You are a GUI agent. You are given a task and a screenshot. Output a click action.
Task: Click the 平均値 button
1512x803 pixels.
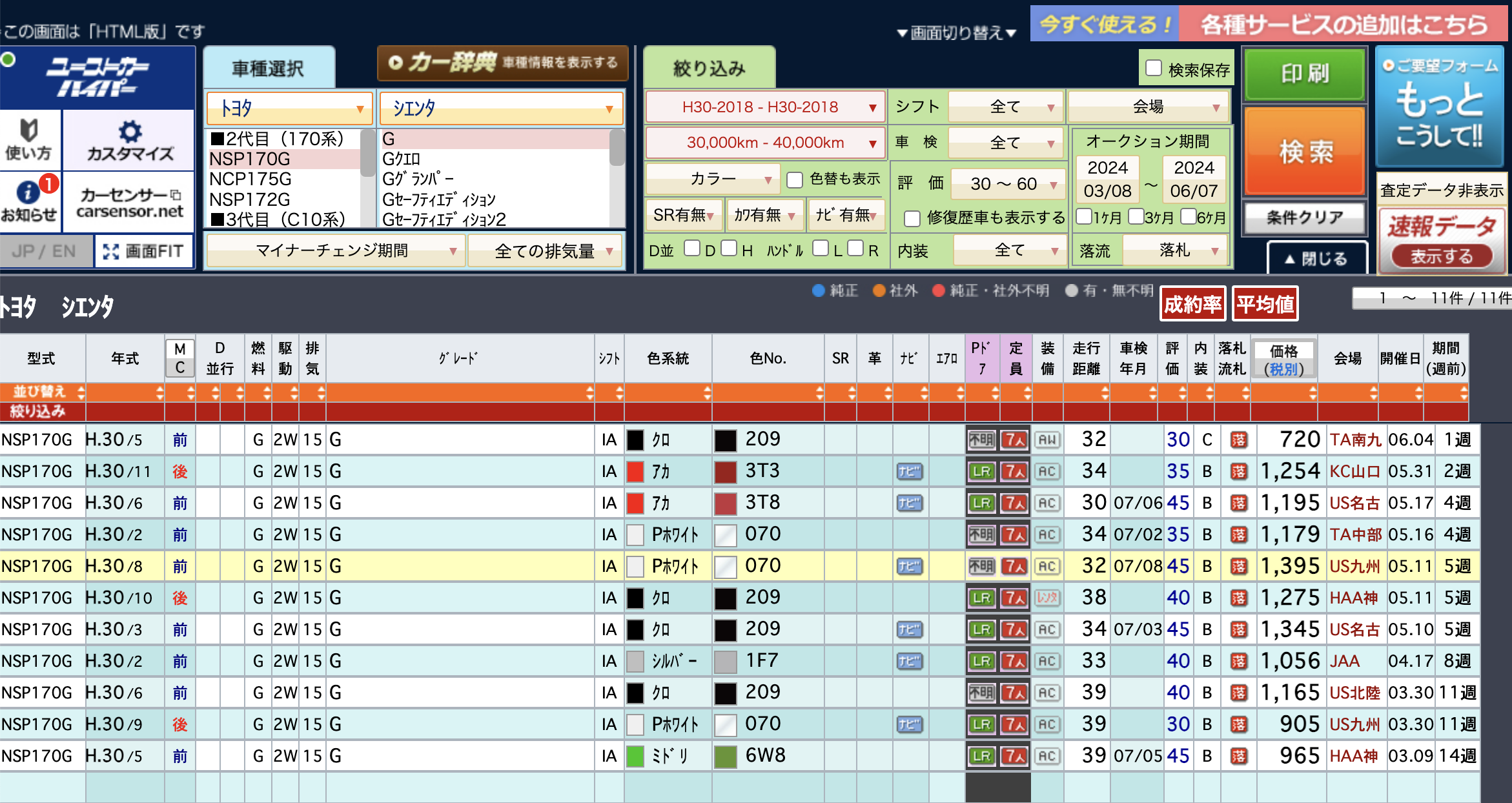click(x=1265, y=304)
